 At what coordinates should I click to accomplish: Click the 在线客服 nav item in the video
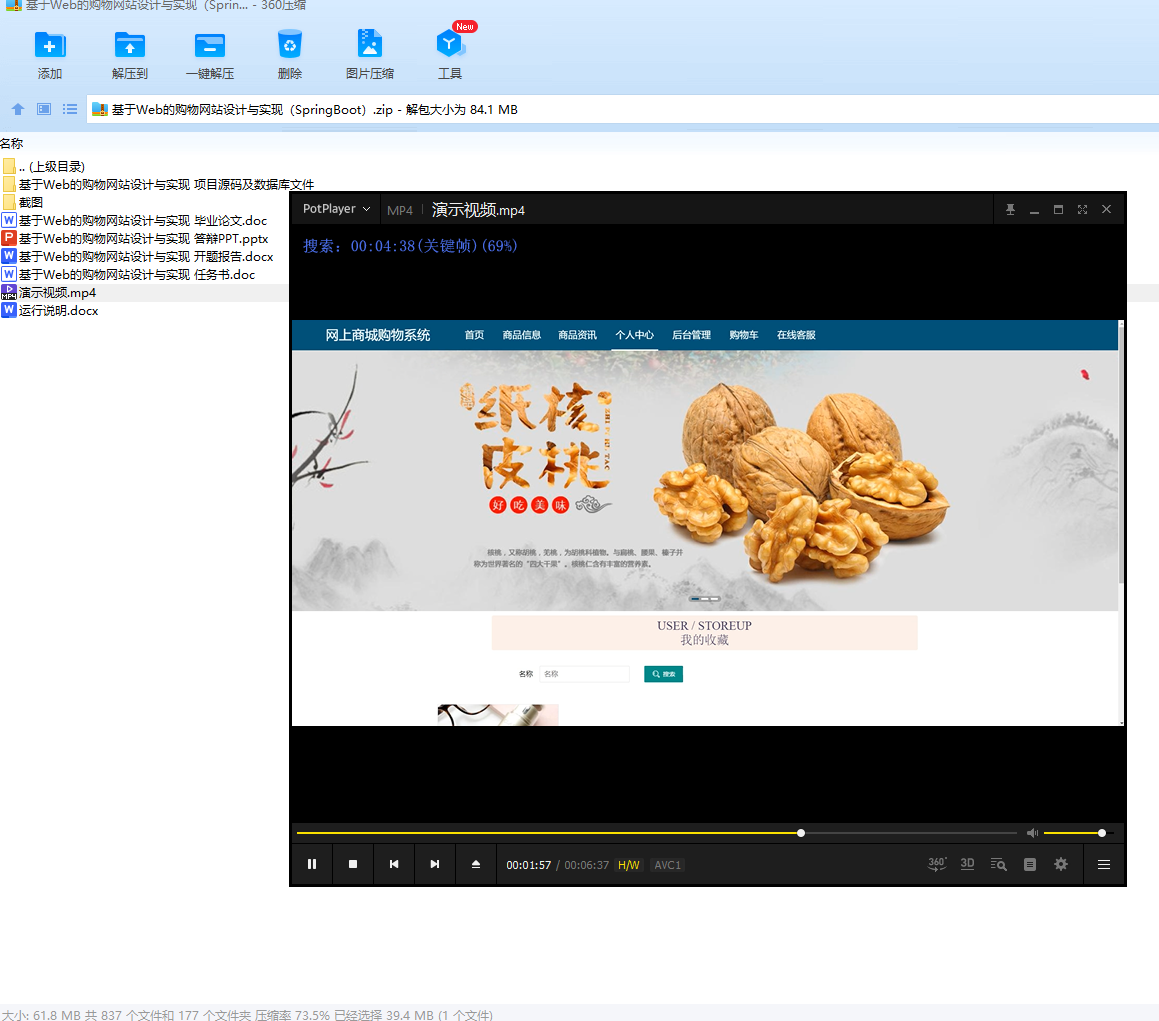[x=796, y=335]
